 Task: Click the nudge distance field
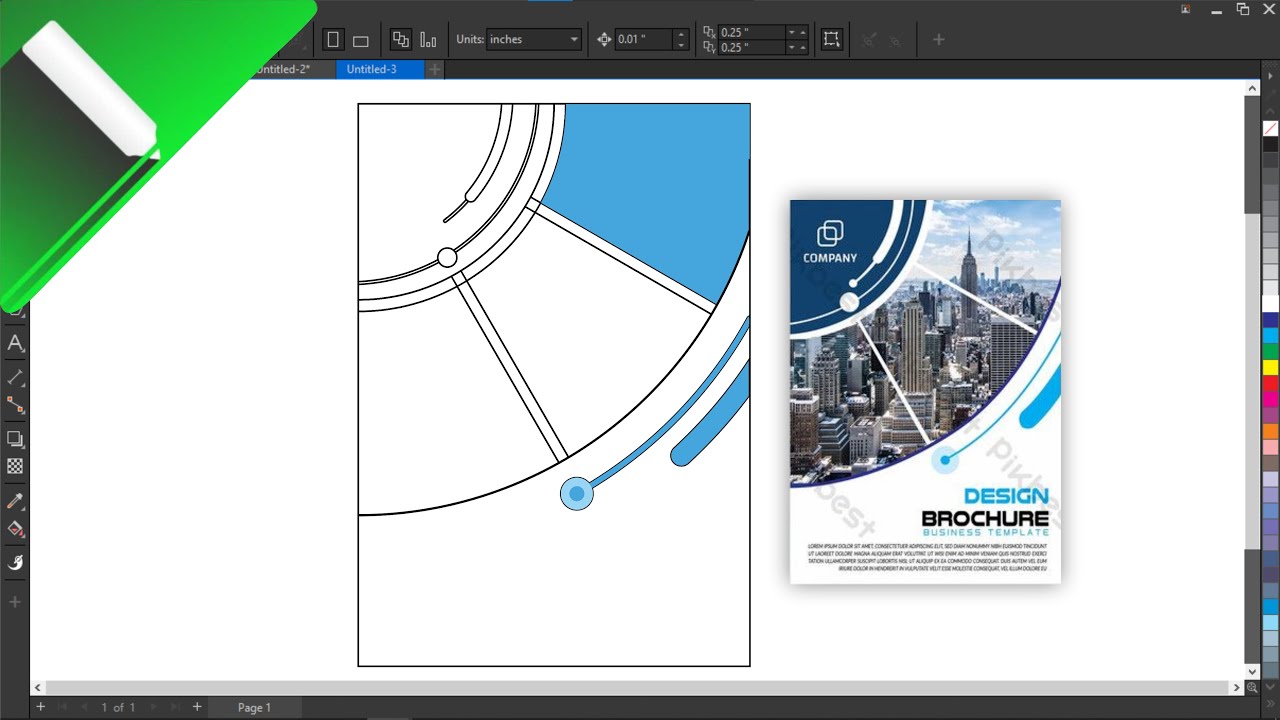tap(644, 40)
